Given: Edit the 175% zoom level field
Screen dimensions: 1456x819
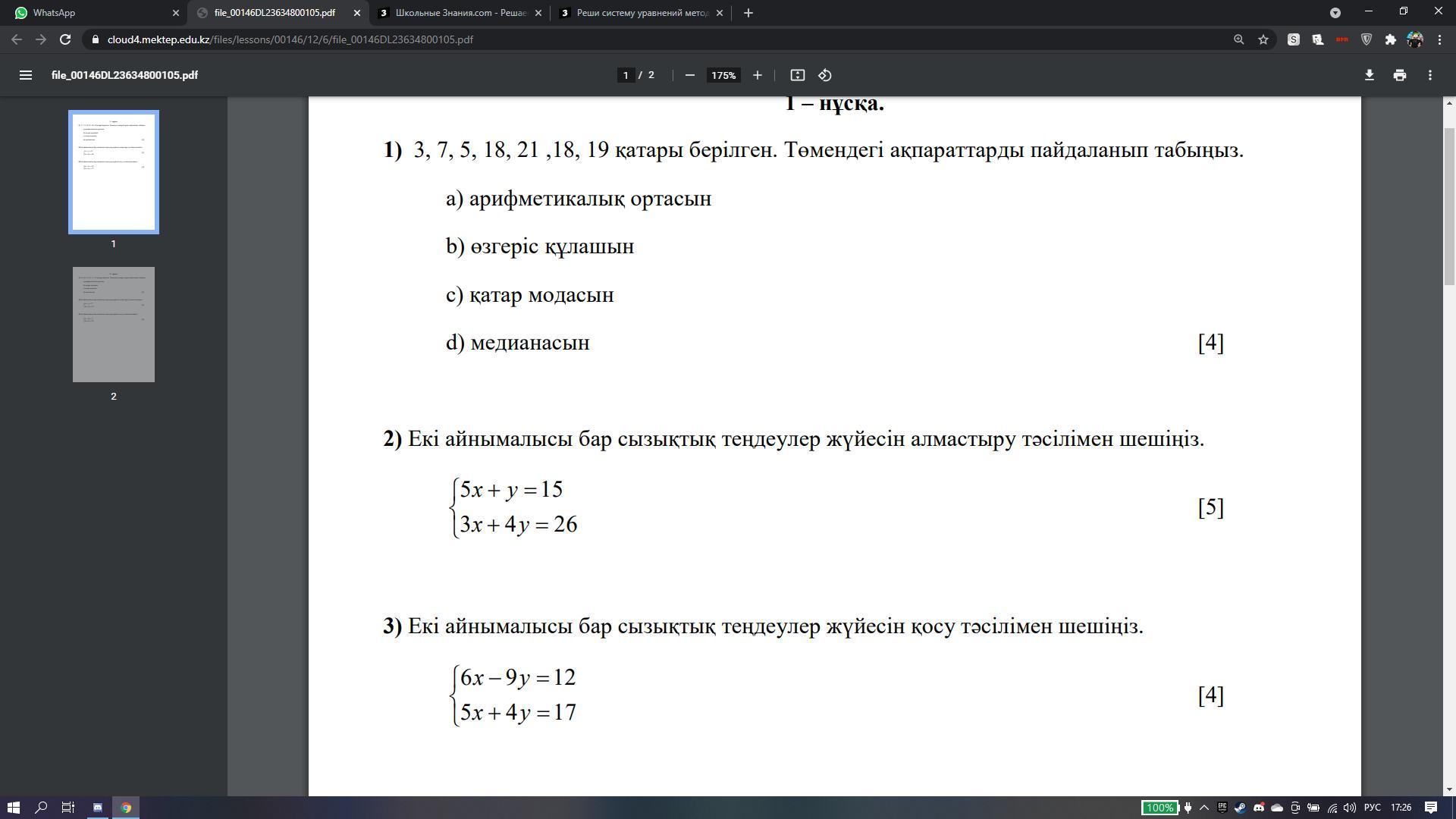Looking at the screenshot, I should (723, 75).
